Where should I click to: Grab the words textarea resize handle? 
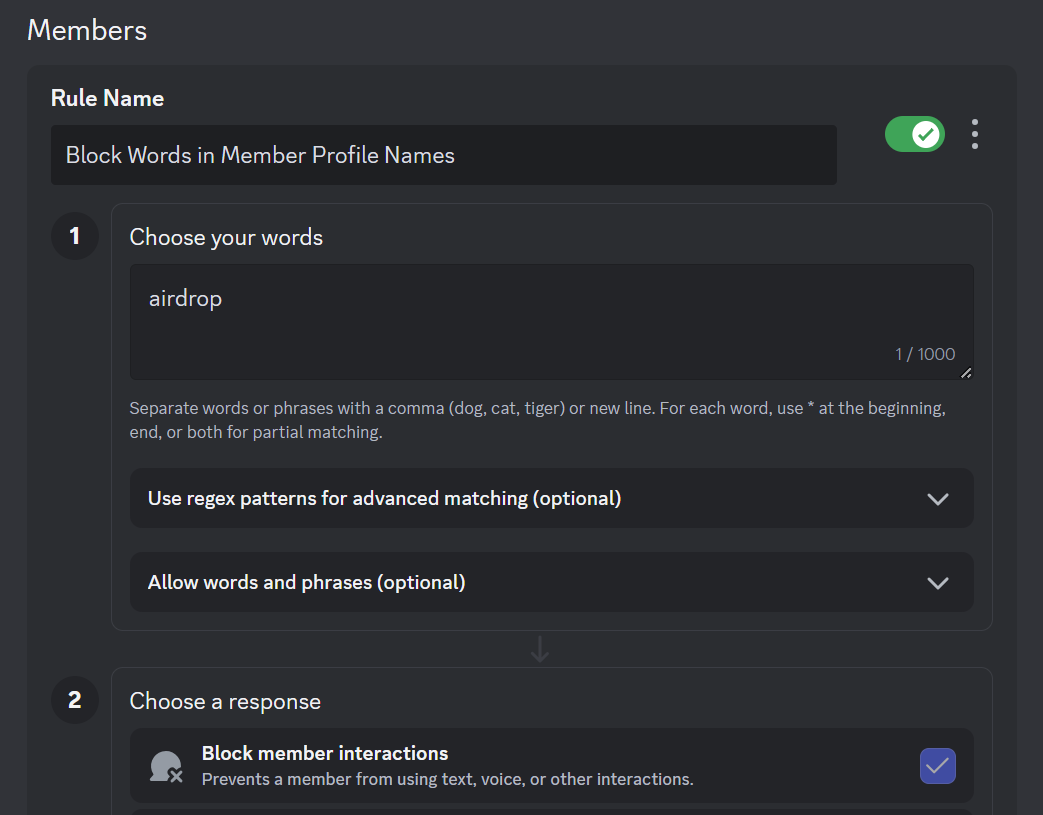965,373
